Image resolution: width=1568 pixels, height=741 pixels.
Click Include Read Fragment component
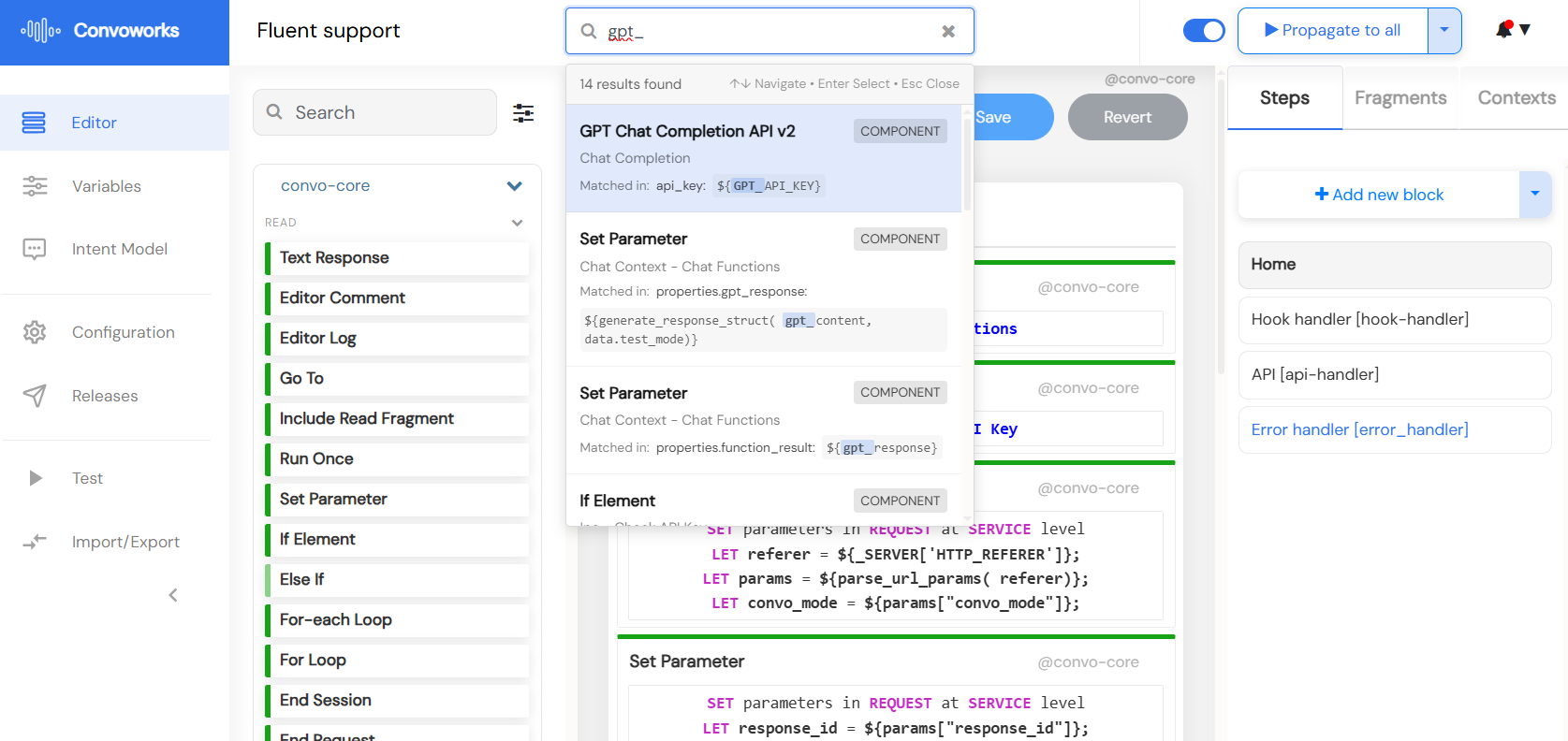[x=397, y=419]
